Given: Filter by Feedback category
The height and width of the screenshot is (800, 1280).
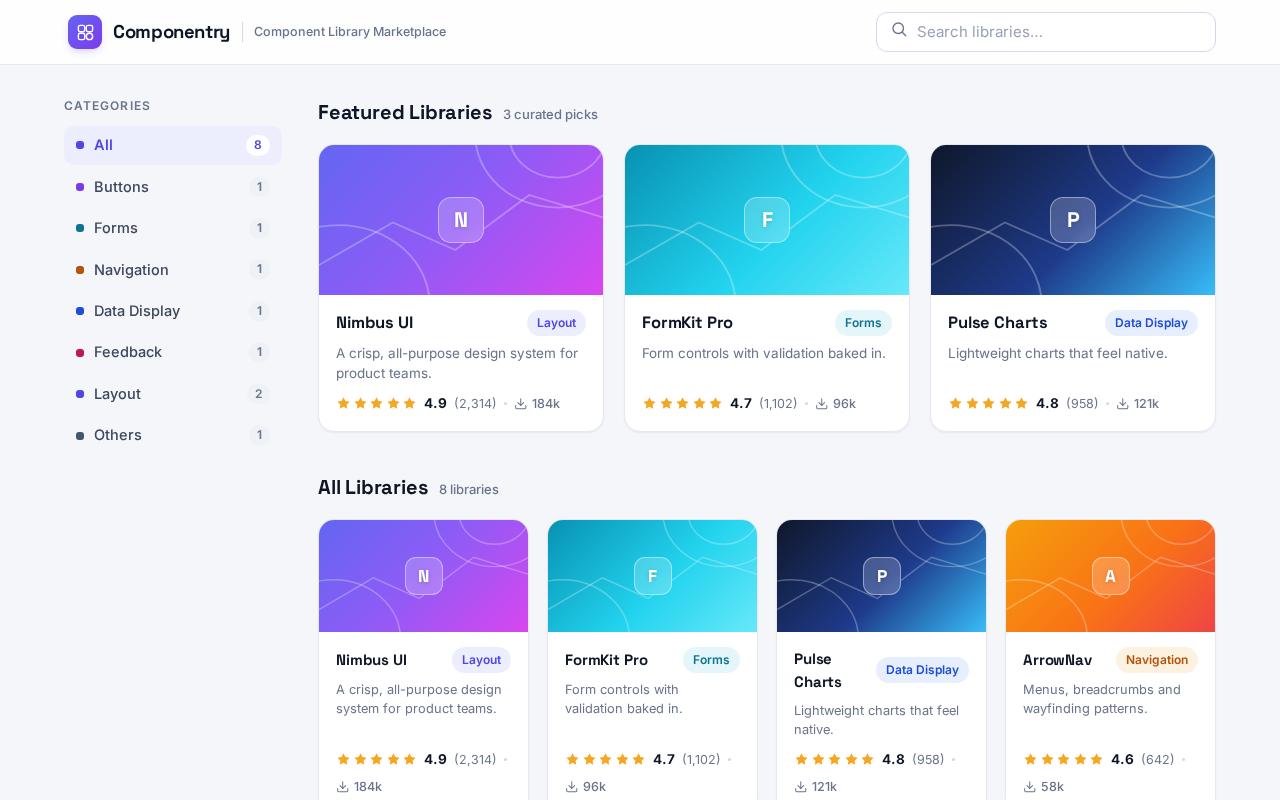Looking at the screenshot, I should 173,352.
